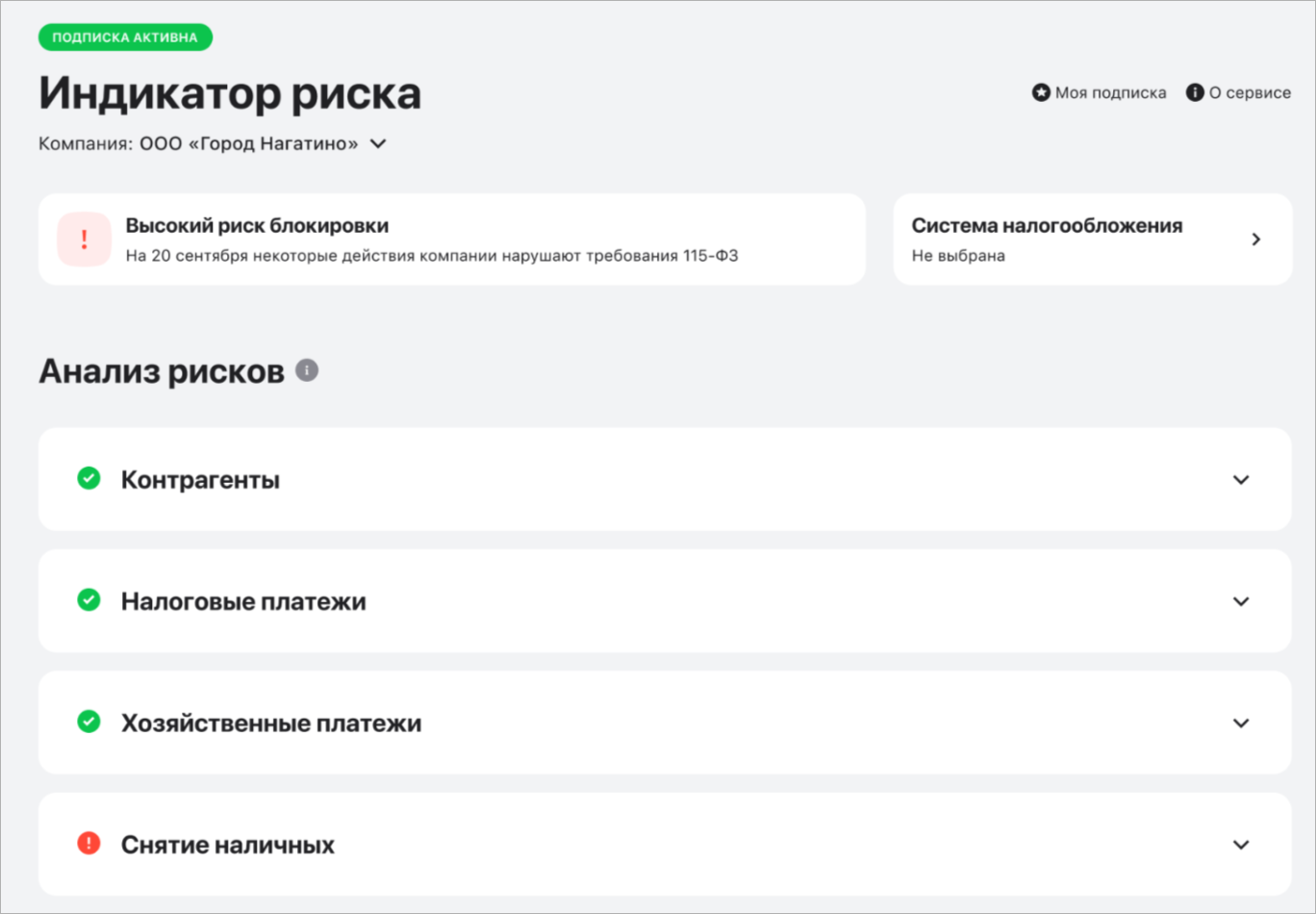Click the red exclamation icon for Высокий риск блокировки

click(x=85, y=240)
